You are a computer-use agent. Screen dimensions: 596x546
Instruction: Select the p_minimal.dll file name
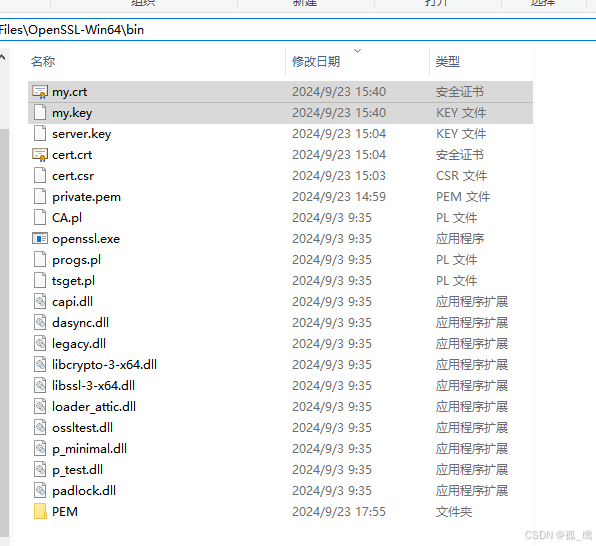[89, 449]
